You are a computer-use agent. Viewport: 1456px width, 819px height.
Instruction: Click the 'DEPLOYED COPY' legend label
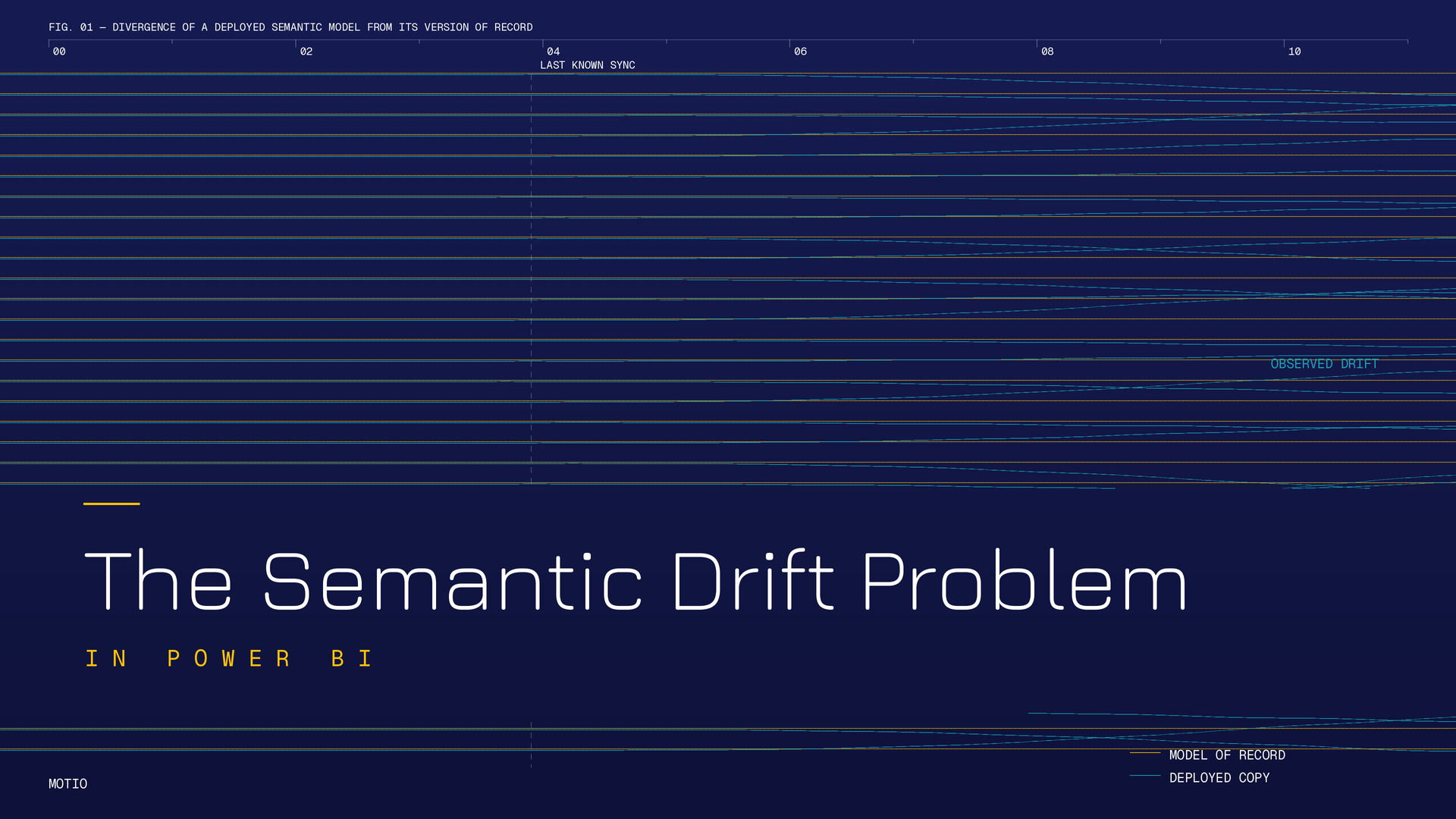[1219, 778]
